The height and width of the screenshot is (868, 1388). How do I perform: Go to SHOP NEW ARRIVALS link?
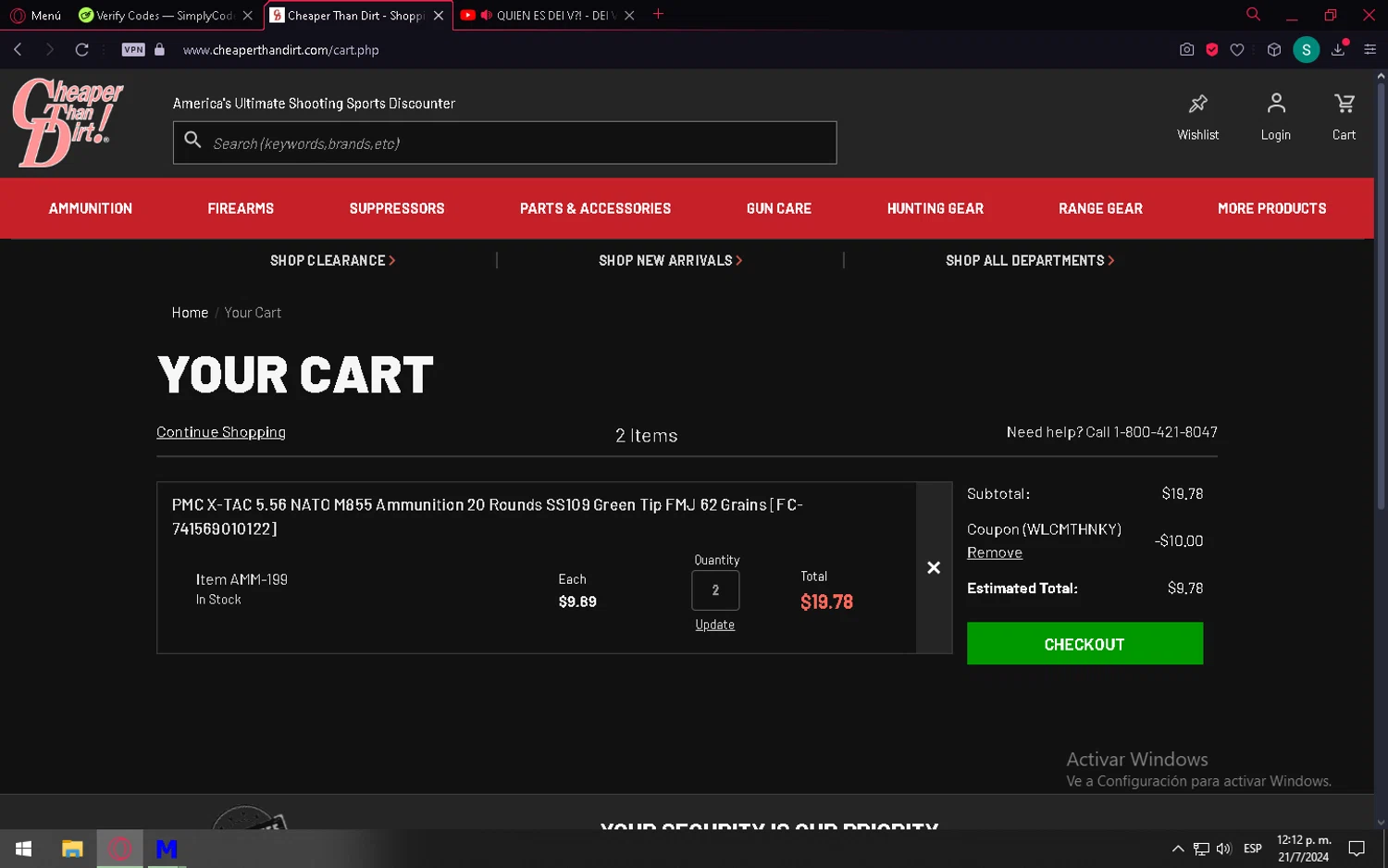tap(670, 261)
